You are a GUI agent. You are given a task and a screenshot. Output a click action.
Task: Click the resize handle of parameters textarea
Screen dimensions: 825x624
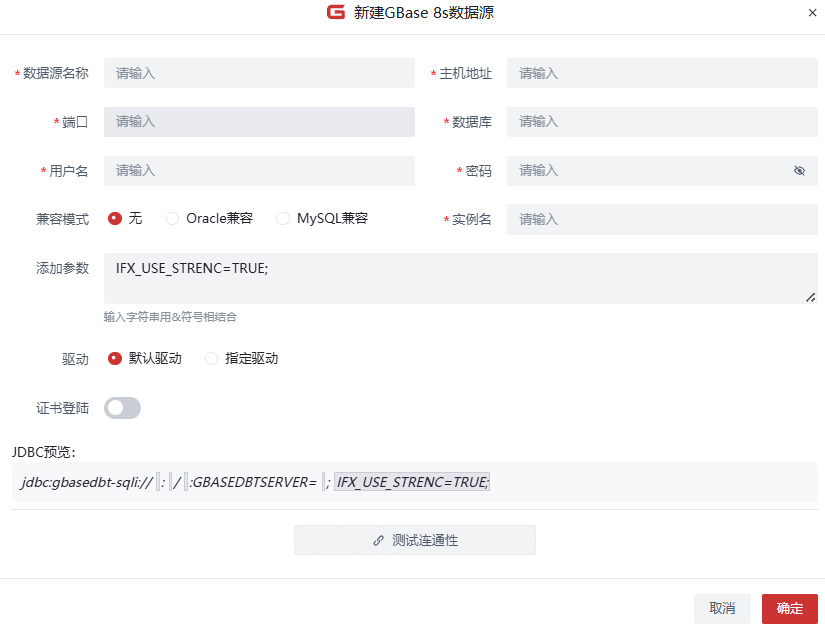810,297
